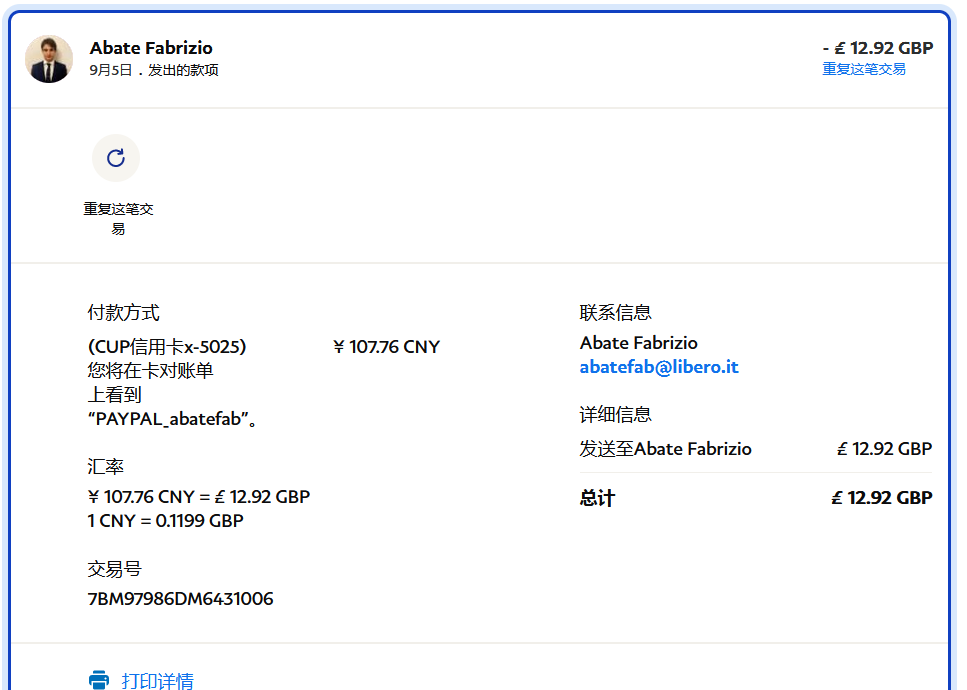
Task: Click the ¥107.76 CNY payment amount
Action: coord(386,347)
